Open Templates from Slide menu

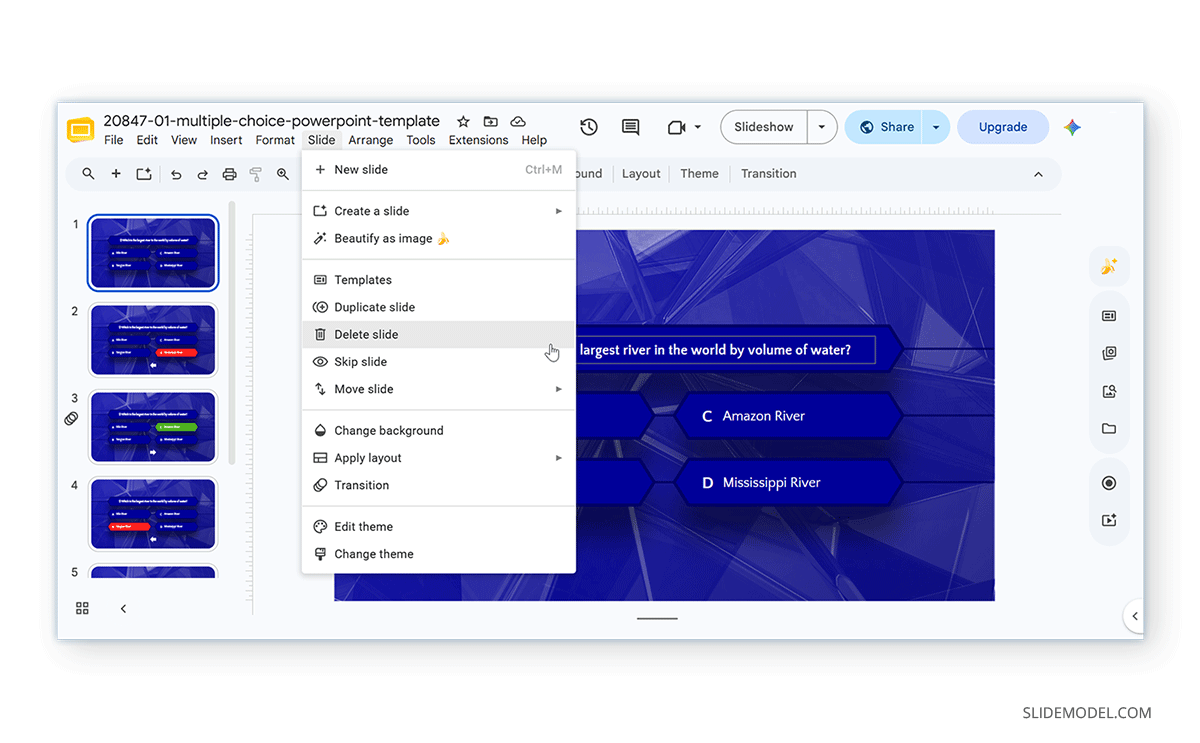(439, 280)
